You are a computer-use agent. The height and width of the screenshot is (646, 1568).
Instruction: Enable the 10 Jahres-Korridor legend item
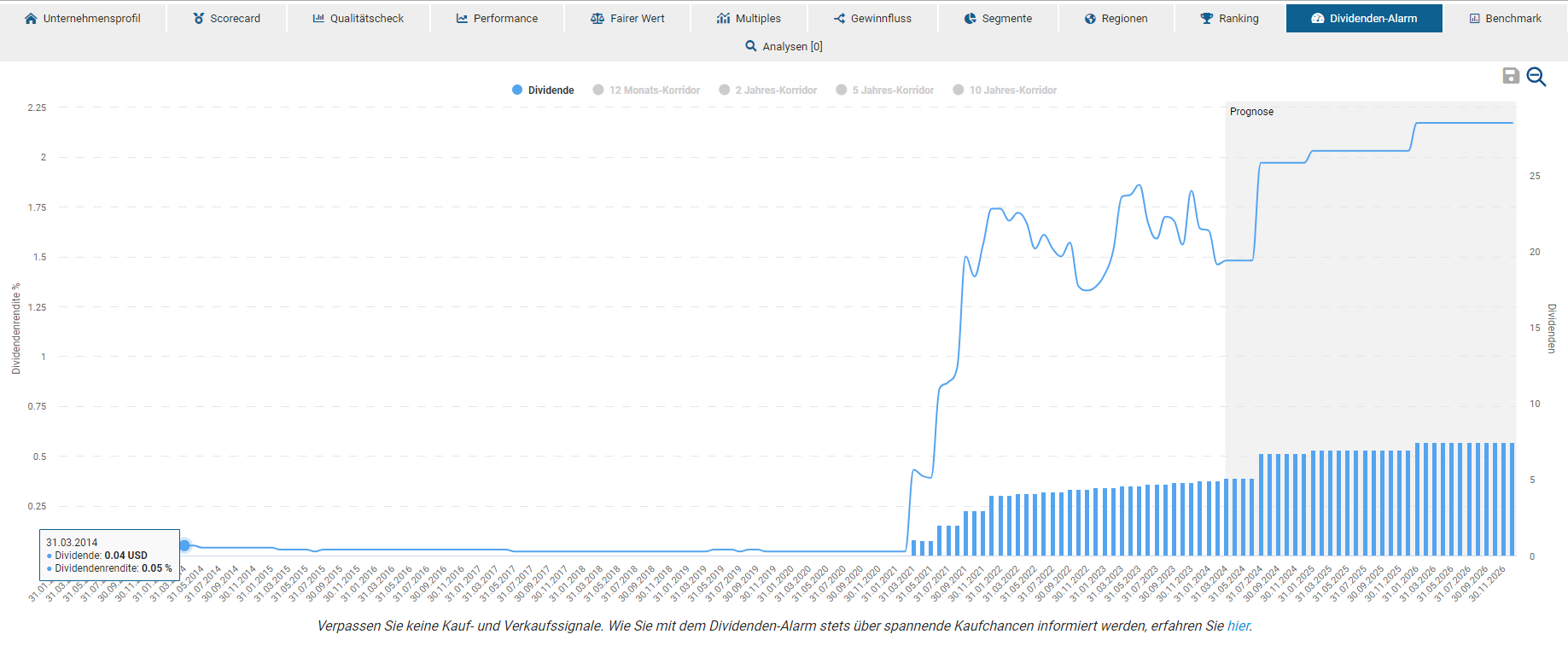[x=1005, y=90]
